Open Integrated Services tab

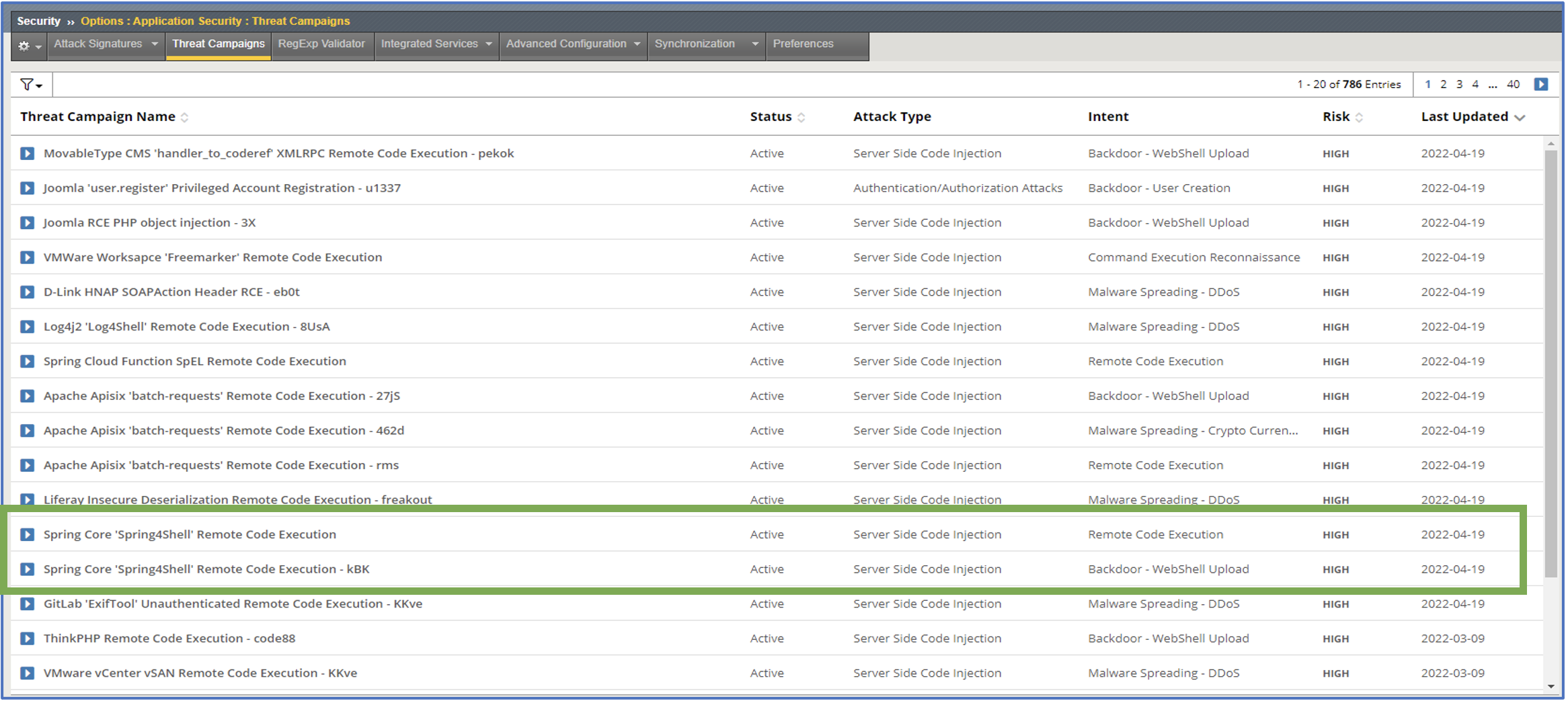[x=429, y=44]
